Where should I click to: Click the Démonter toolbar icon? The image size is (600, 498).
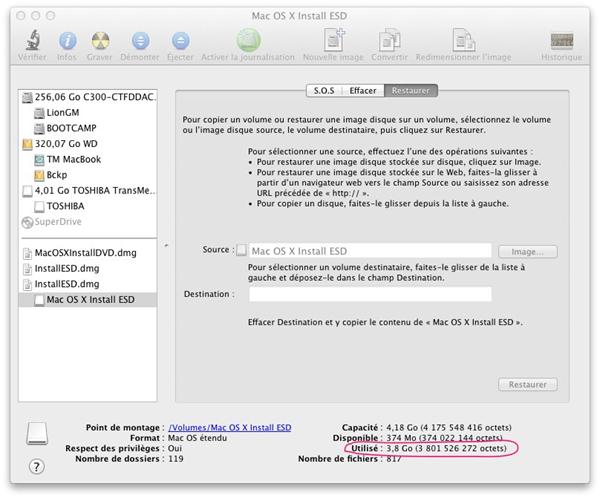[140, 41]
